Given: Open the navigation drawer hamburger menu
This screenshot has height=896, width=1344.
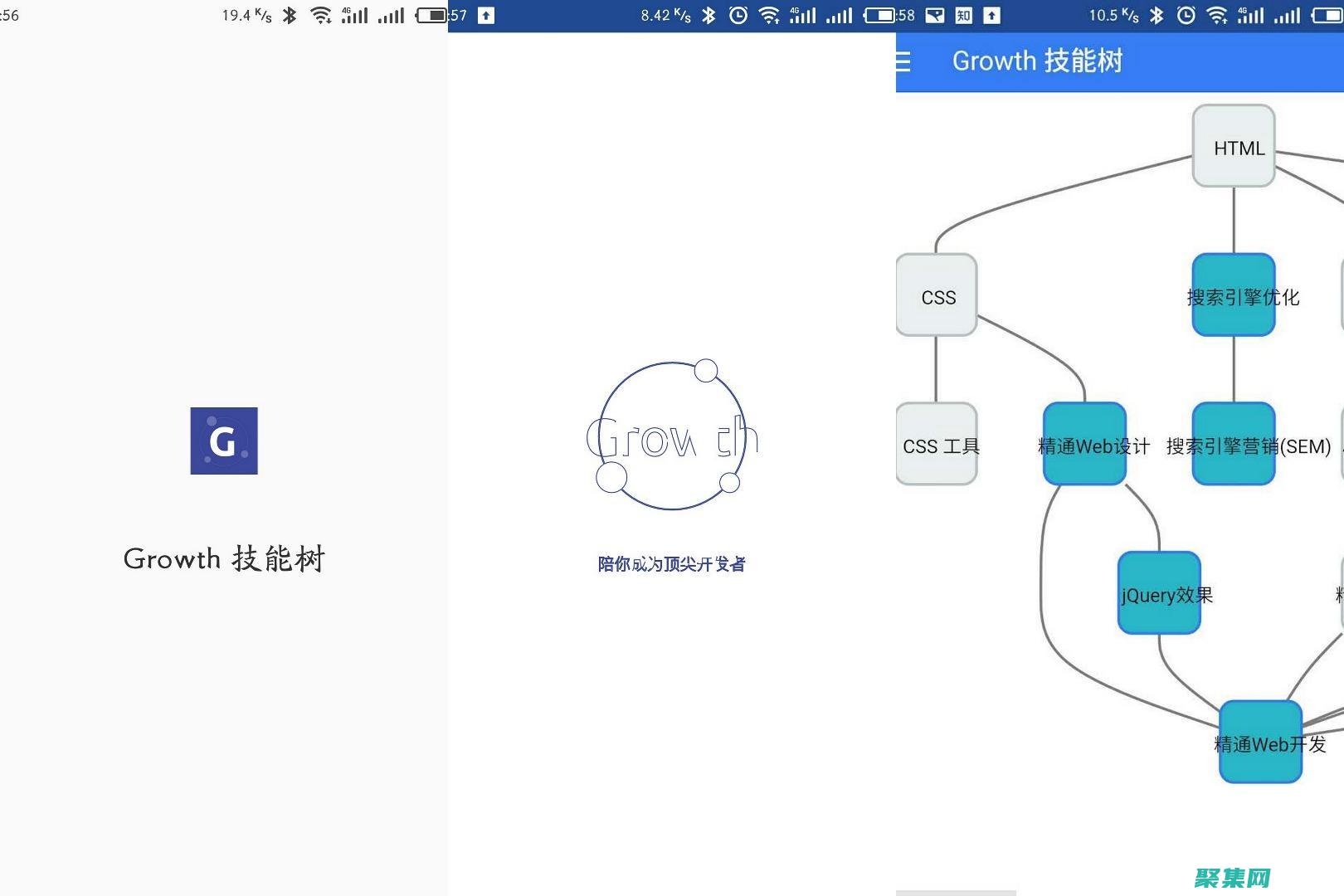Looking at the screenshot, I should (904, 61).
